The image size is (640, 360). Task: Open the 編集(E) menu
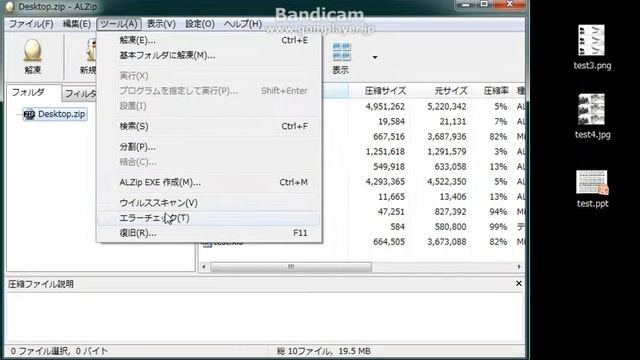click(x=77, y=24)
